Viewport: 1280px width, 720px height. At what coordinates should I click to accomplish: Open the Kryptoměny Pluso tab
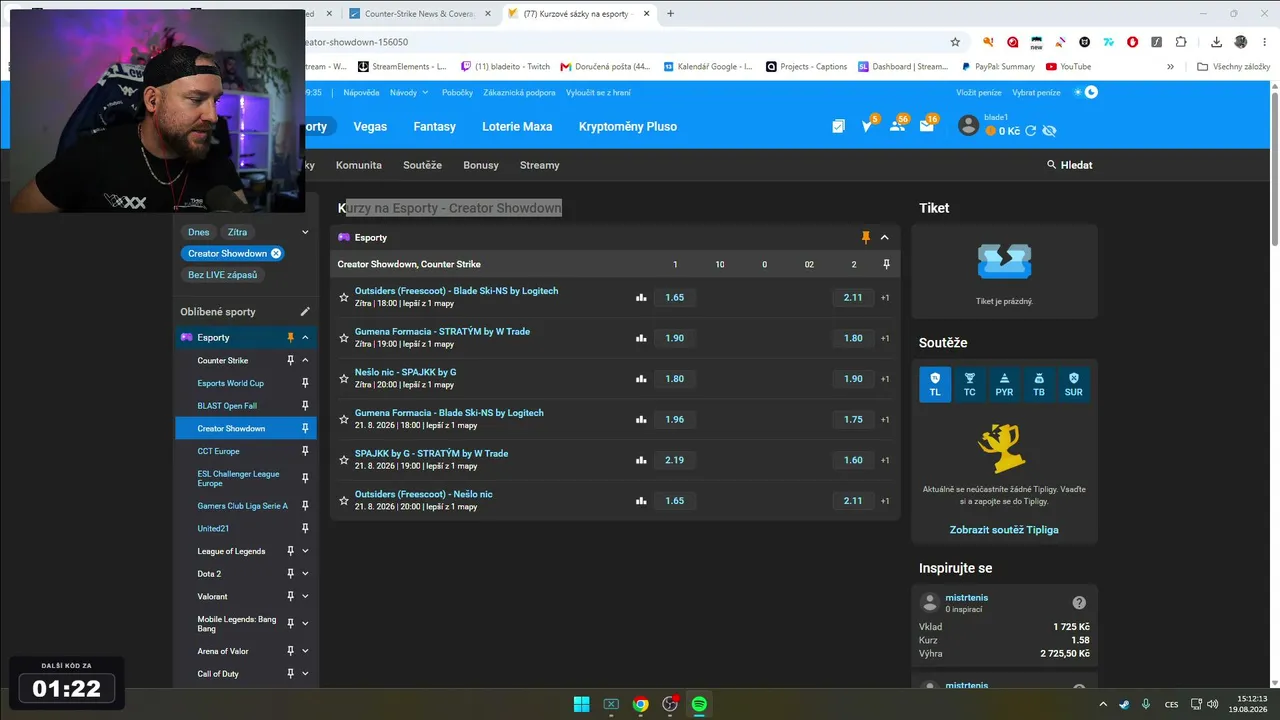(628, 127)
